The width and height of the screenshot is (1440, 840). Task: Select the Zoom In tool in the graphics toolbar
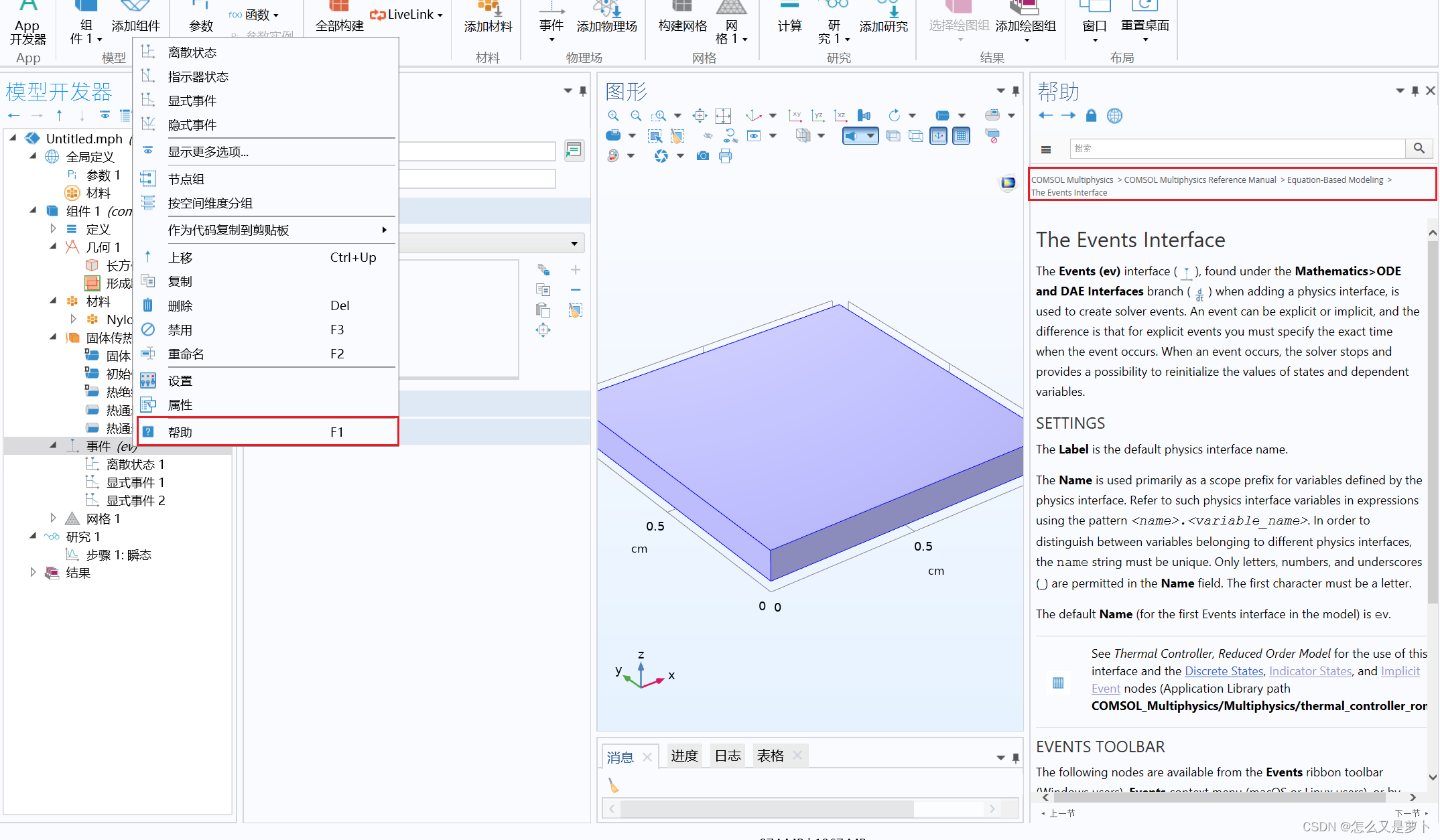coord(613,115)
